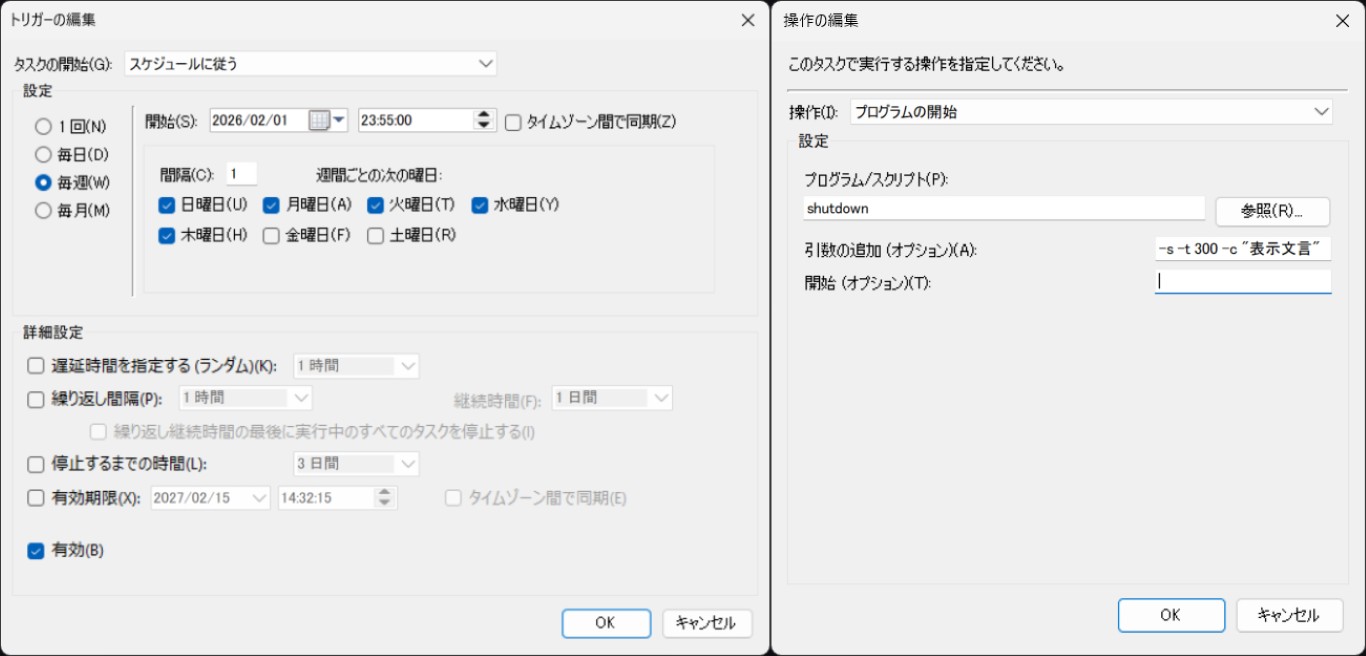The width and height of the screenshot is (1366, 656).
Task: Open the 操作 action type dropdown
Action: pos(1320,111)
